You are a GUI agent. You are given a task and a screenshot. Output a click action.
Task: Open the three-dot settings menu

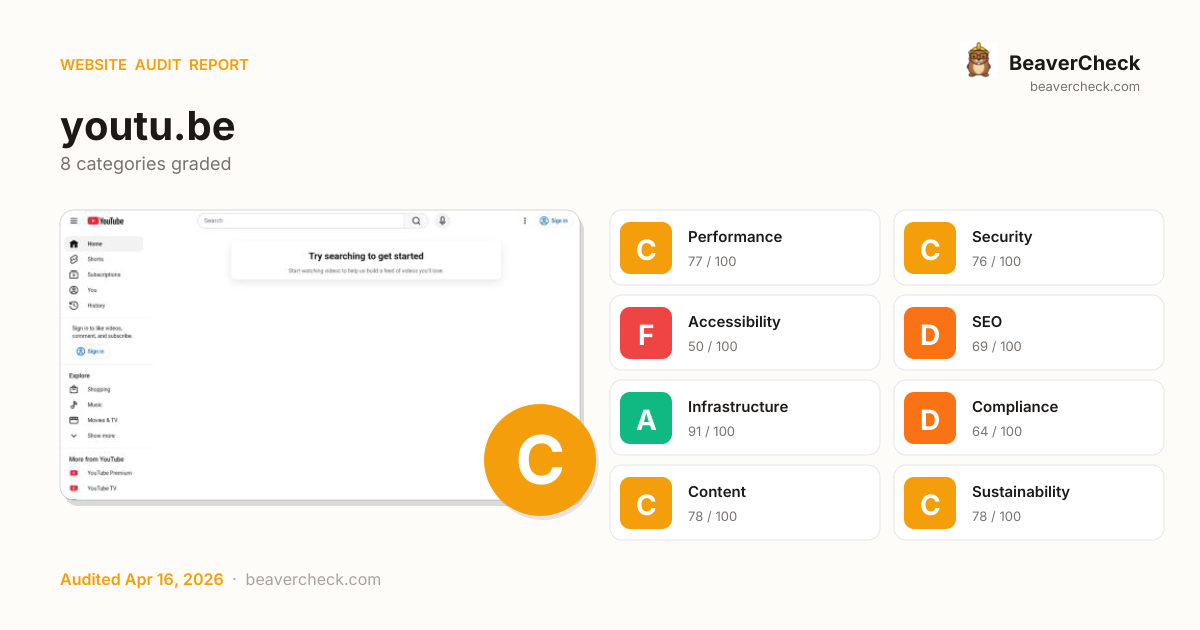[525, 221]
